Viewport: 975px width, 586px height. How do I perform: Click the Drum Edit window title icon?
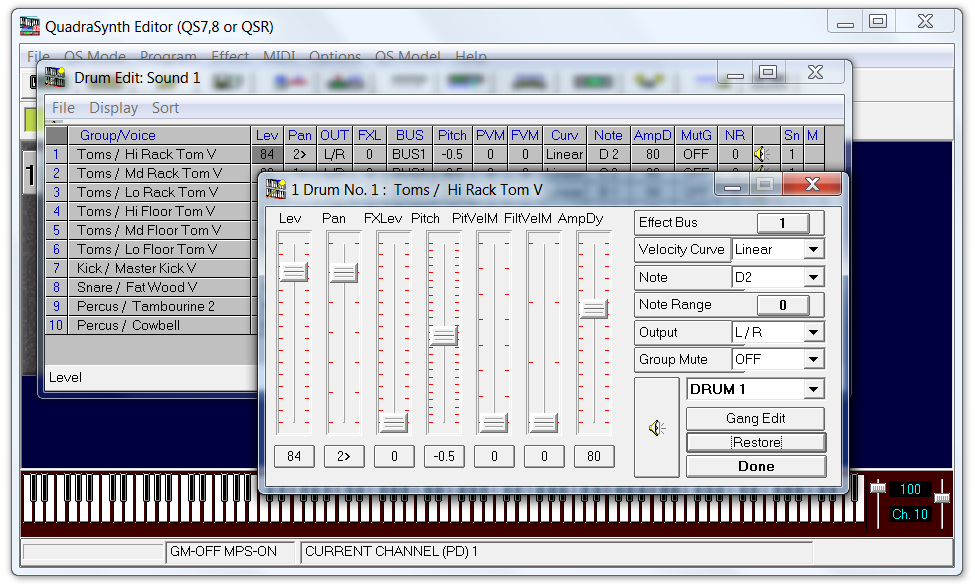tap(55, 77)
